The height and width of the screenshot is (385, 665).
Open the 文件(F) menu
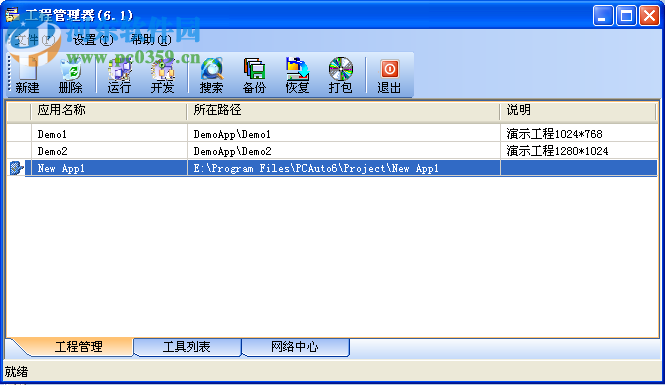point(35,40)
